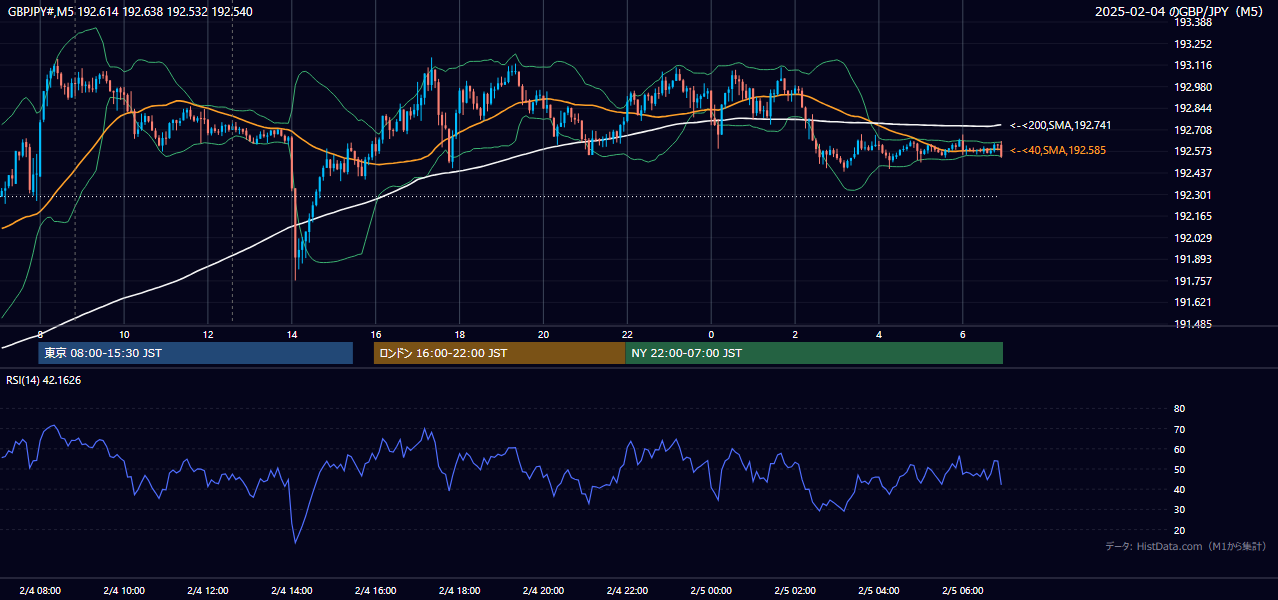Image resolution: width=1278 pixels, height=600 pixels.
Task: Click price axis value 192.301
Action: click(x=1192, y=195)
